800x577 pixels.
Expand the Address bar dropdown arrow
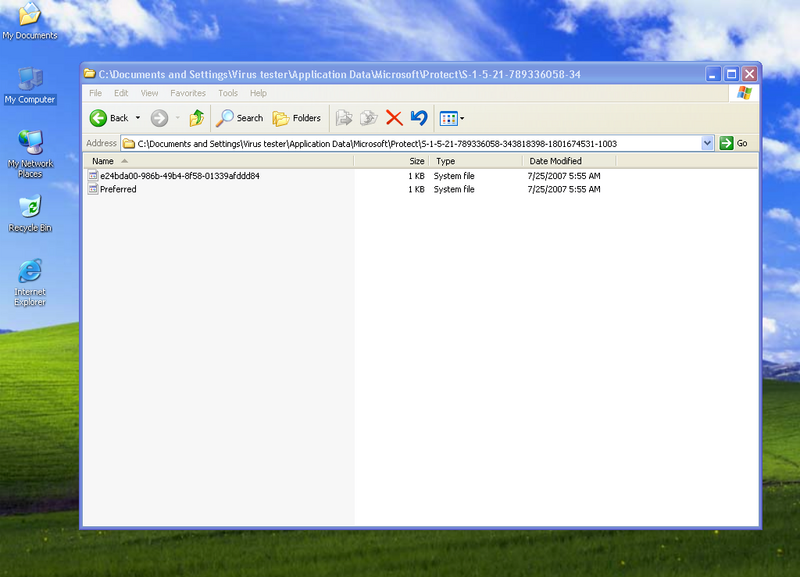[x=707, y=143]
